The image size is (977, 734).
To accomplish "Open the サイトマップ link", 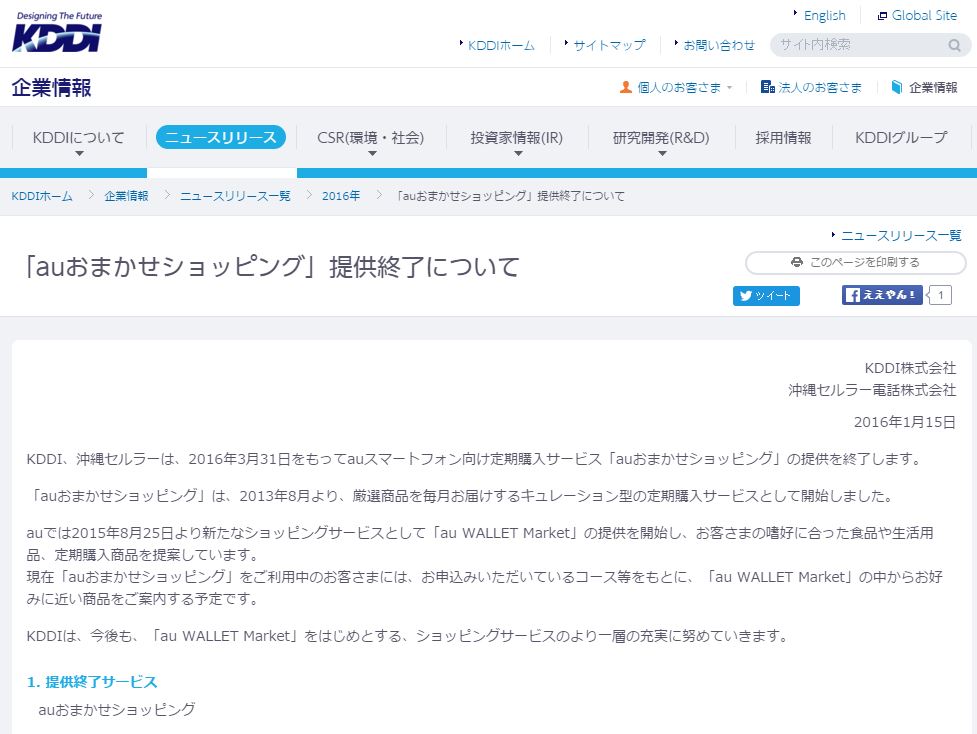I will (609, 45).
